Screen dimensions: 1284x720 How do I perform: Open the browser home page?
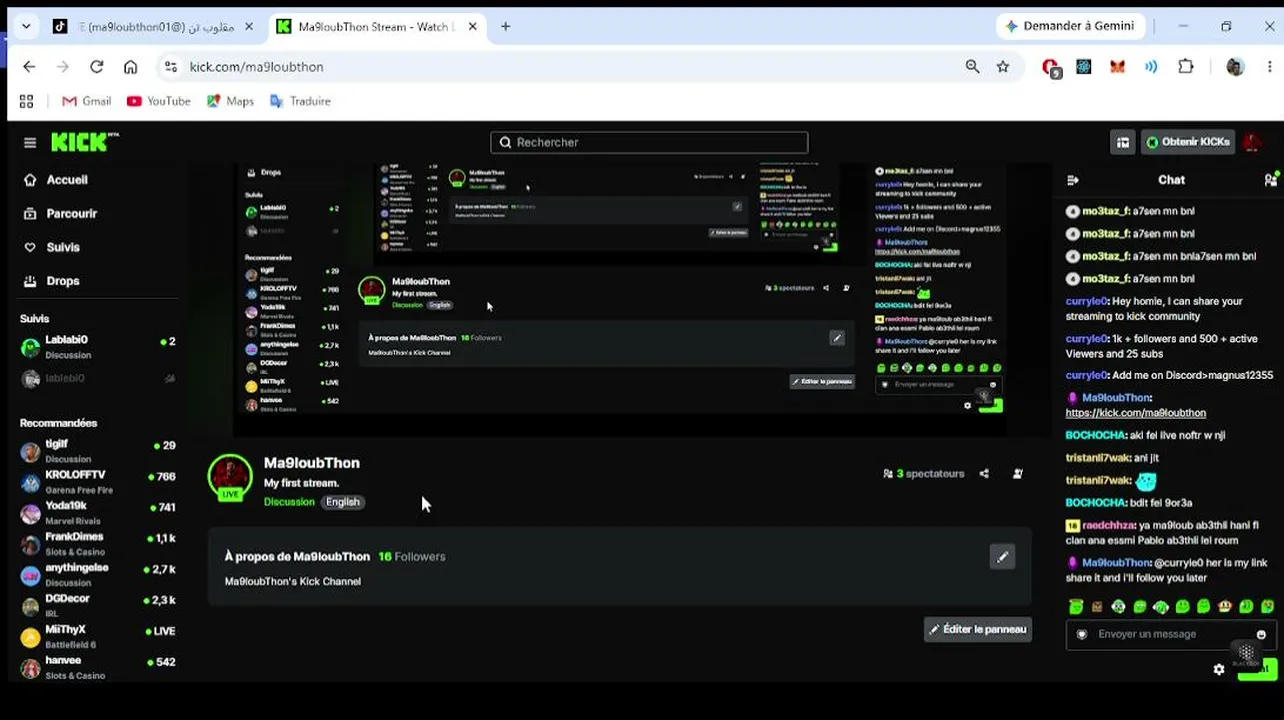coord(130,67)
